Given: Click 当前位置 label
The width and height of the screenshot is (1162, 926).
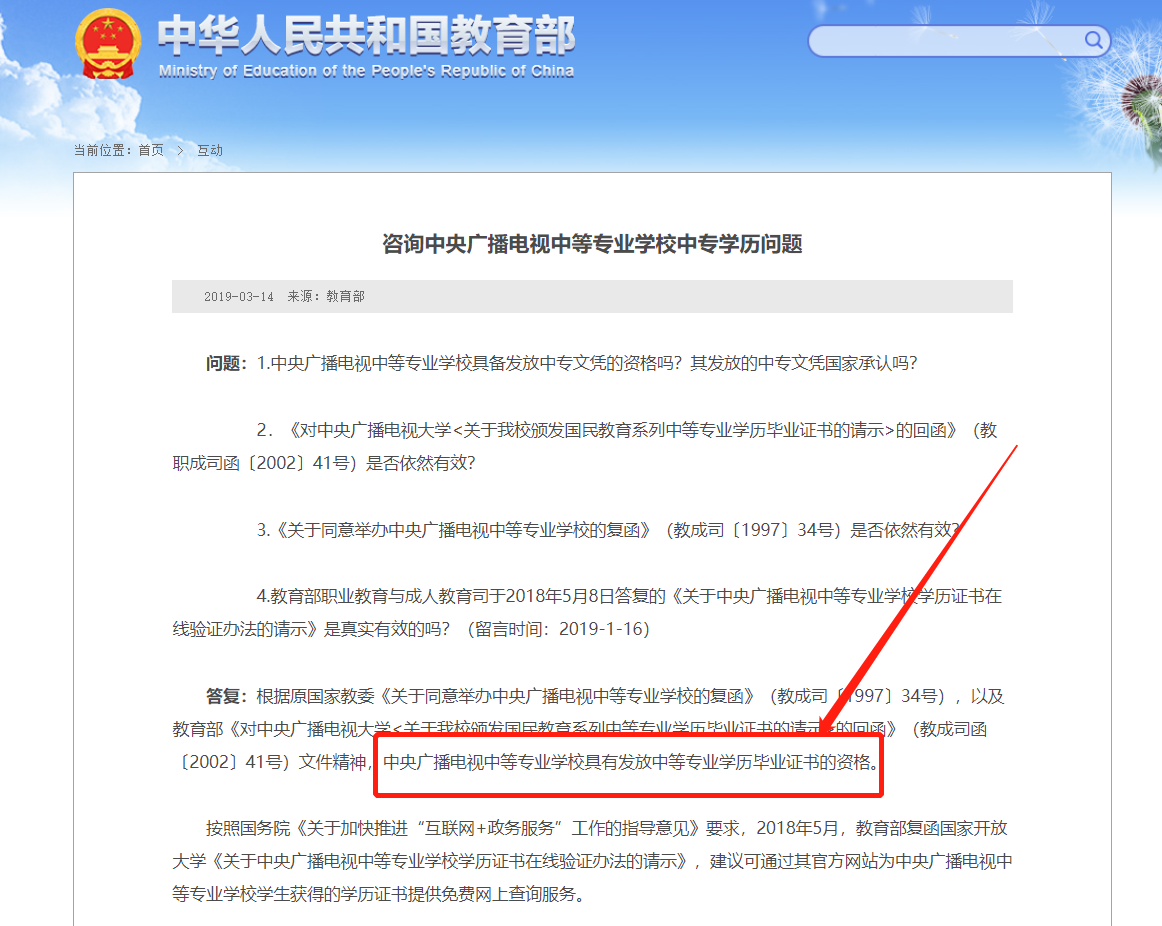Looking at the screenshot, I should (102, 150).
